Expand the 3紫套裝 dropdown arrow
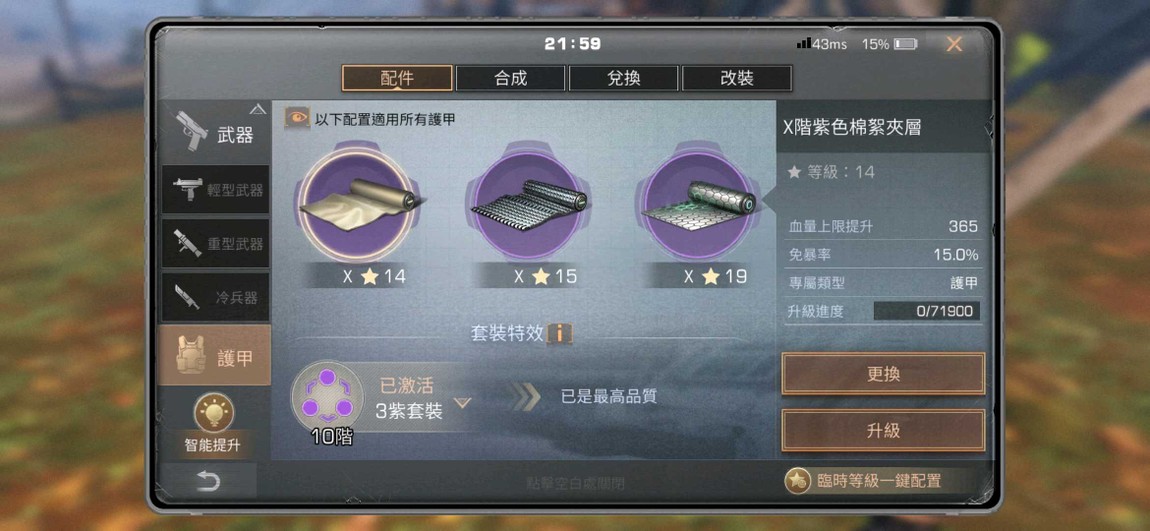The image size is (1150, 531). (461, 403)
